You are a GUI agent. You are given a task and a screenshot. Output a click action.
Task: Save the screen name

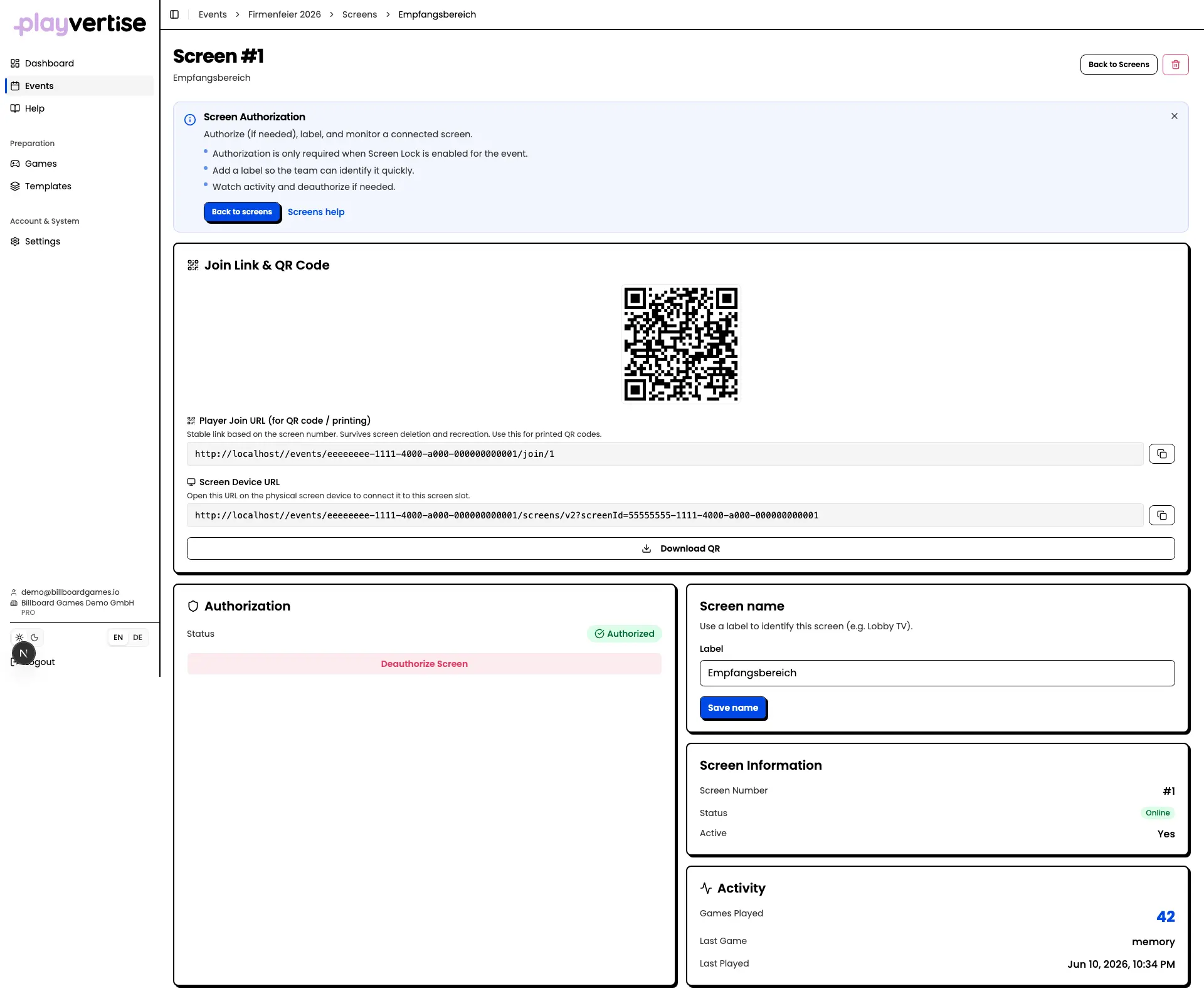pos(733,708)
